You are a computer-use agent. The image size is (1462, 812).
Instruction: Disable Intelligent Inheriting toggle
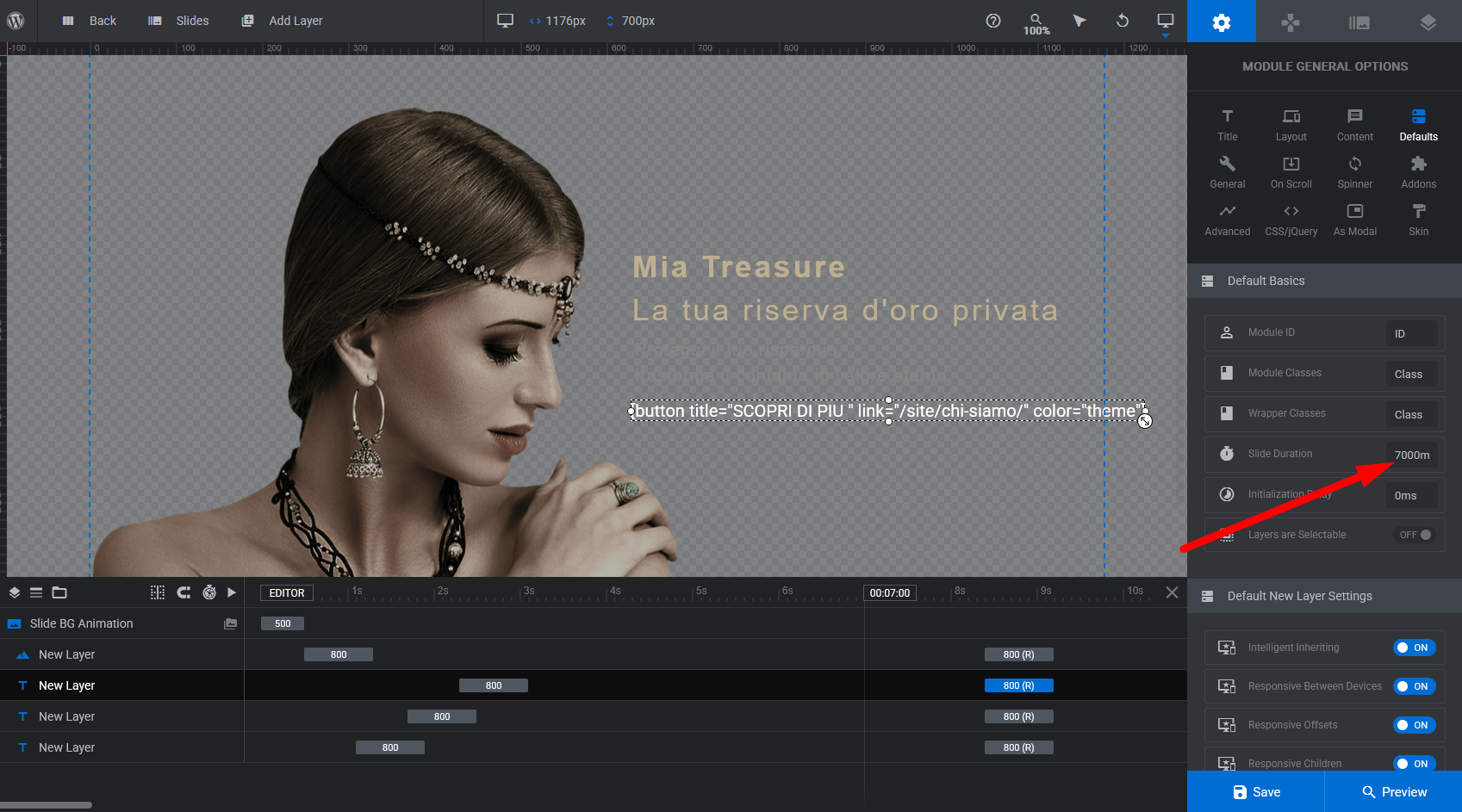pos(1414,648)
